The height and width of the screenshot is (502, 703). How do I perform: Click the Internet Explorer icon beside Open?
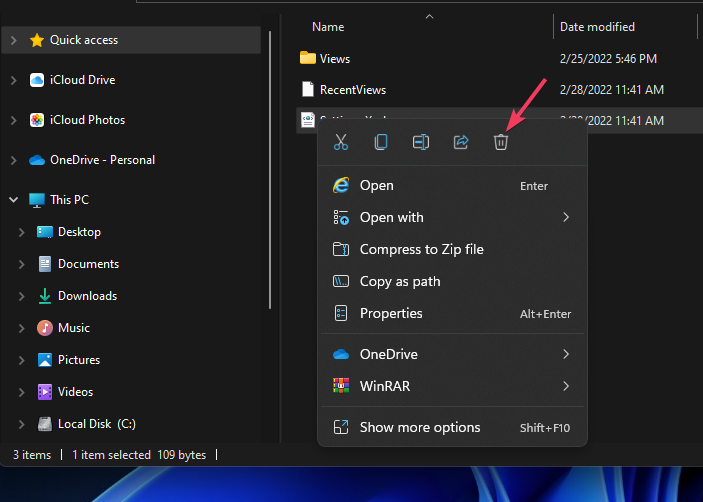pos(341,185)
